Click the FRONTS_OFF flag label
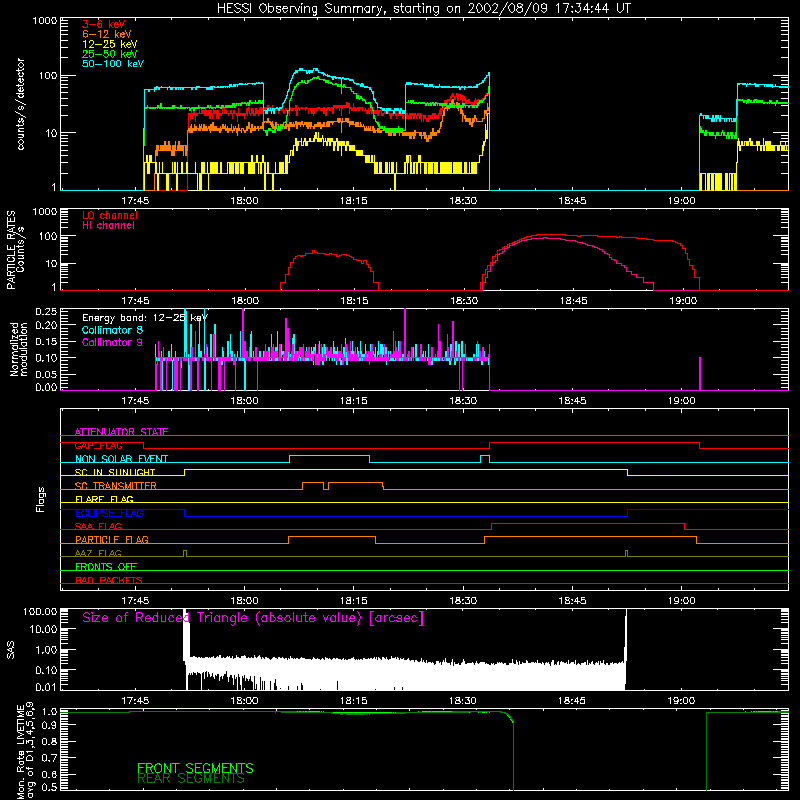The image size is (800, 800). point(106,567)
